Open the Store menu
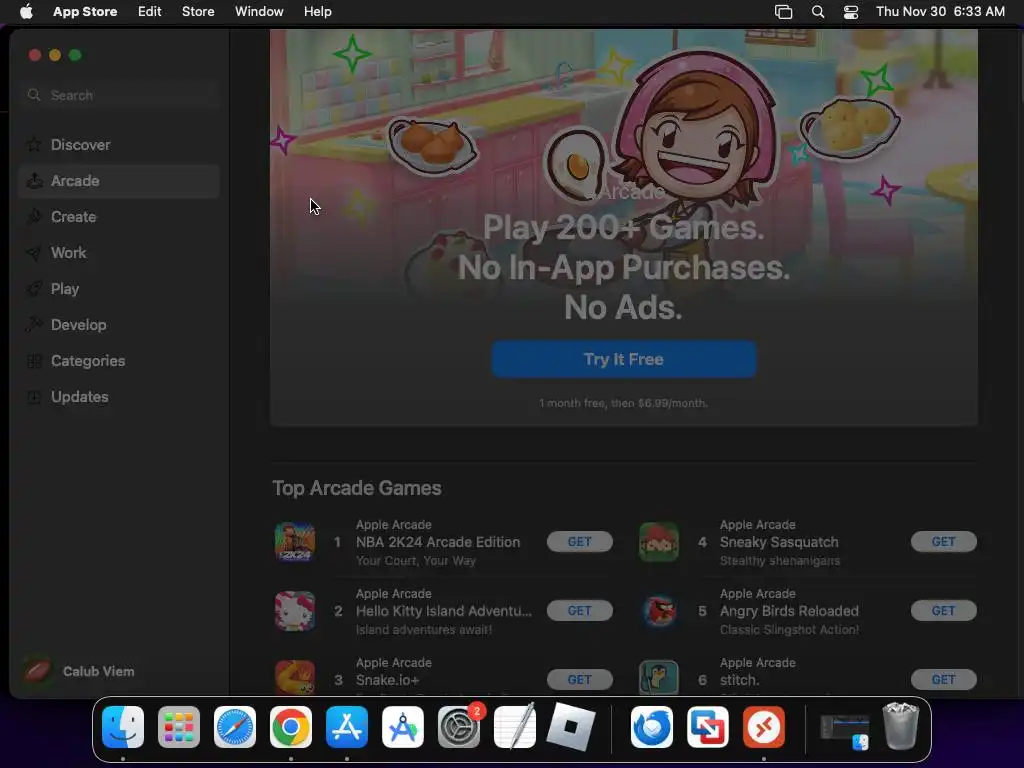Viewport: 1024px width, 768px height. pos(198,12)
